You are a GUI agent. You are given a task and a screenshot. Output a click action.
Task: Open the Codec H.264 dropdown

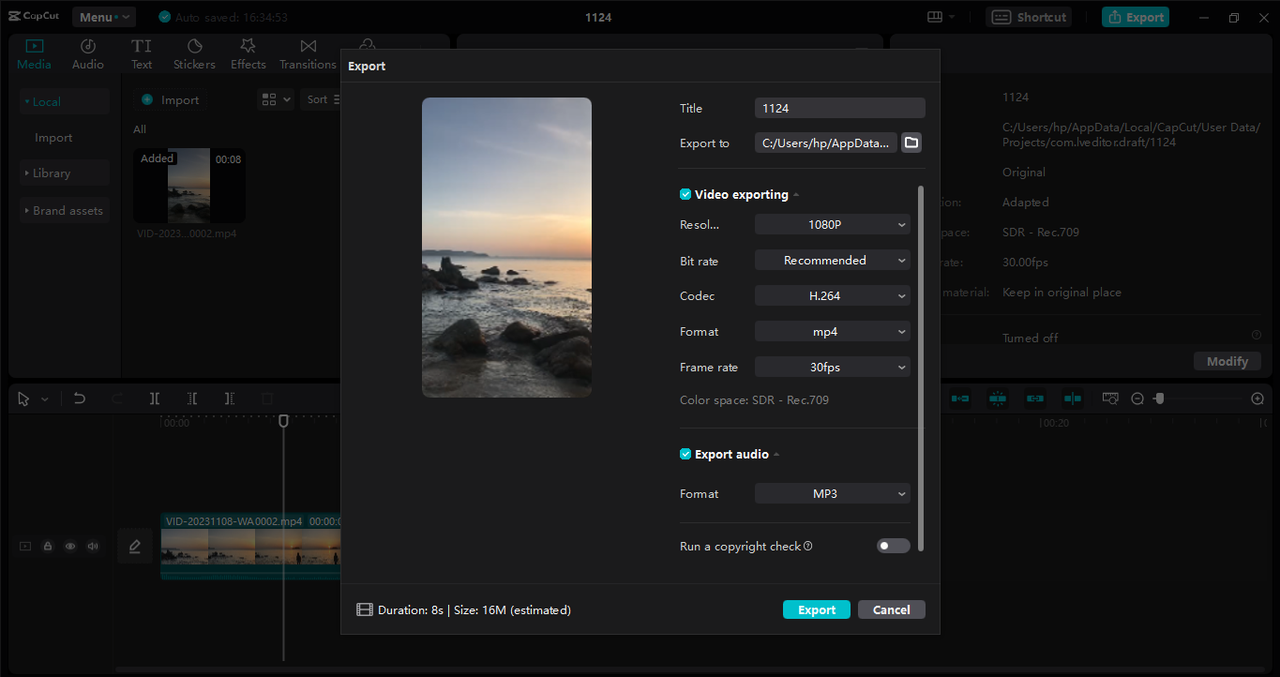(833, 296)
